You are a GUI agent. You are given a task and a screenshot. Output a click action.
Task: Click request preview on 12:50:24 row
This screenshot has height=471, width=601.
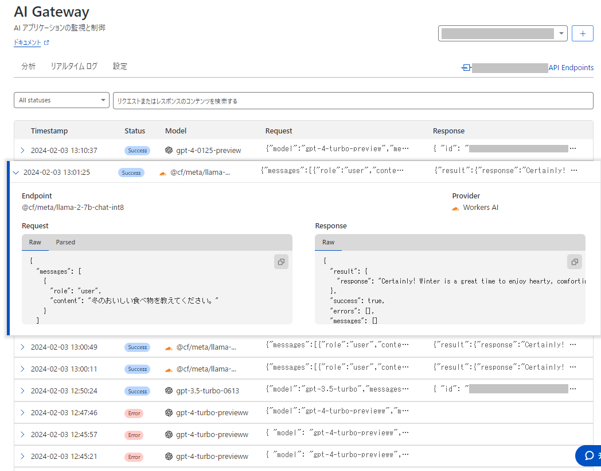pos(337,389)
